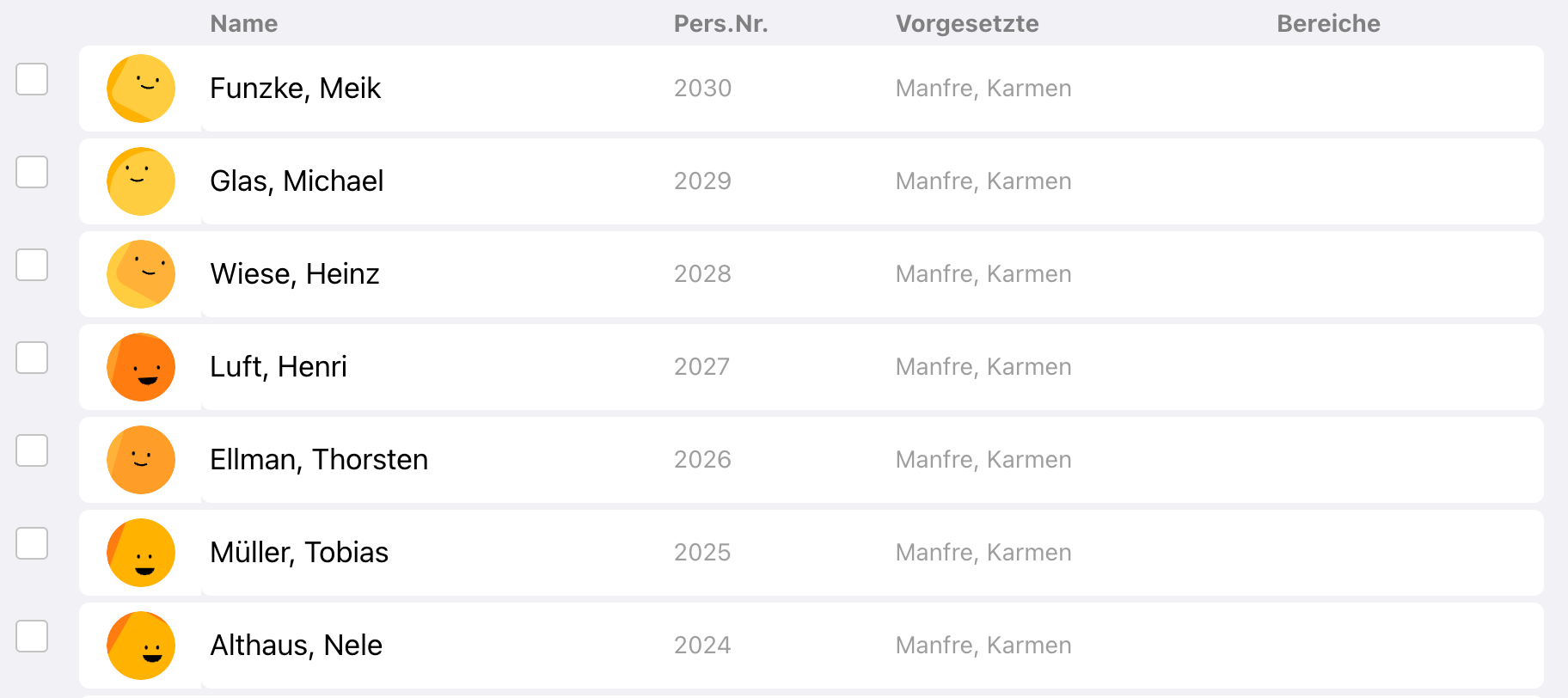Click personnel number 2028
The width and height of the screenshot is (1568, 698).
702,274
